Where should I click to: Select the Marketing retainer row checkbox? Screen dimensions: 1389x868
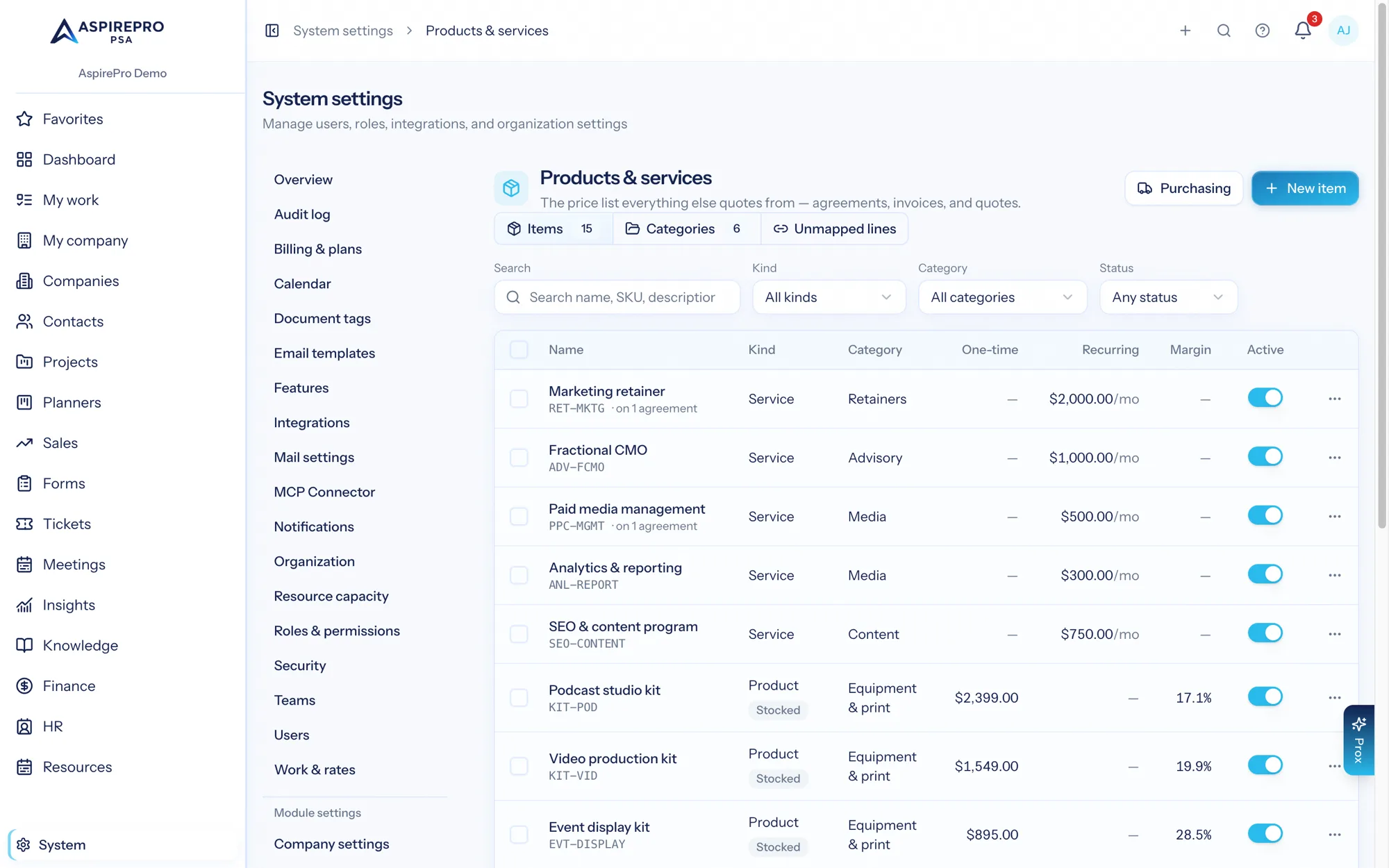coord(519,399)
